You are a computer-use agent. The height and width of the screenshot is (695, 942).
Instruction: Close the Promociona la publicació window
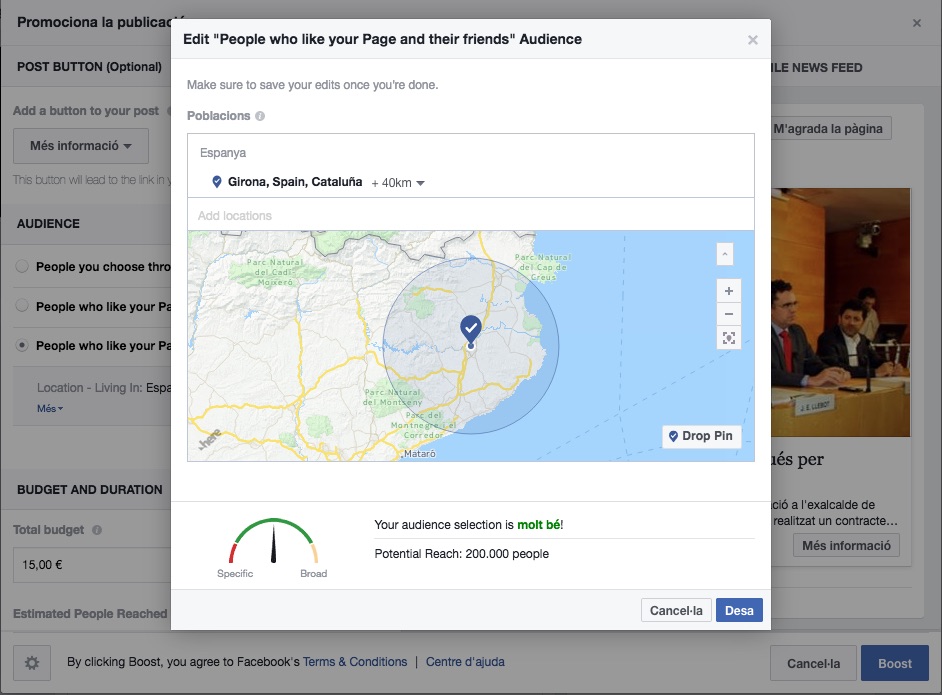tap(916, 23)
